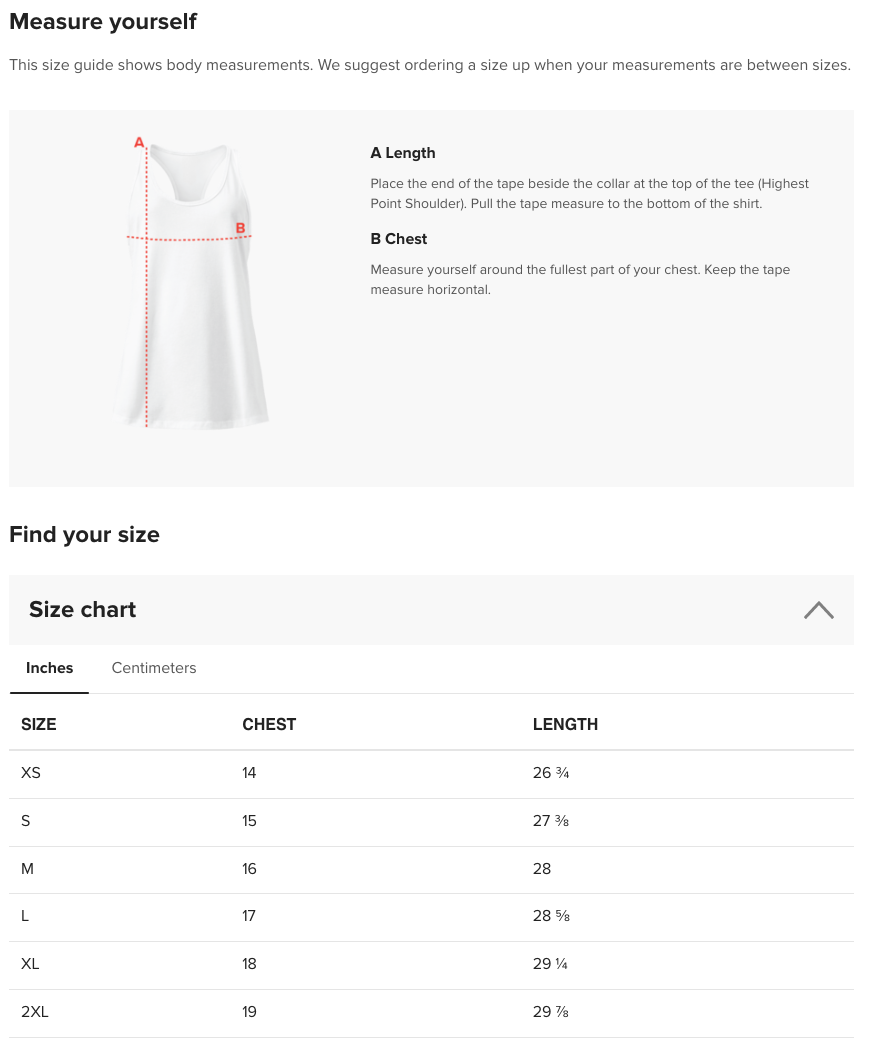Viewport: 870px width, 1043px height.
Task: Click the chevron arrow beside Size chart
Action: pyautogui.click(x=819, y=609)
